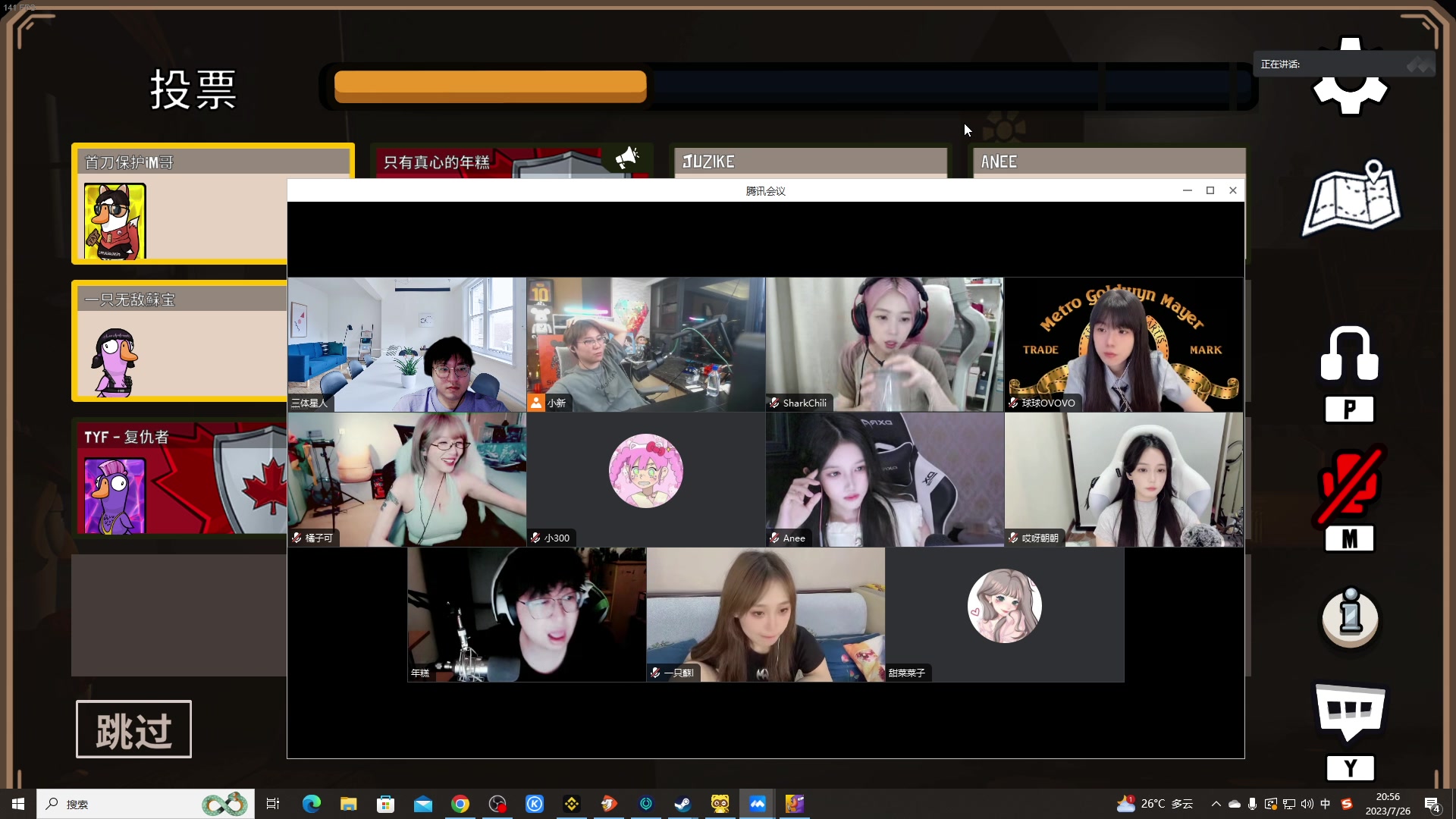
Task: Select 橘子可 video tile in Tencent Meeting
Action: coord(406,479)
